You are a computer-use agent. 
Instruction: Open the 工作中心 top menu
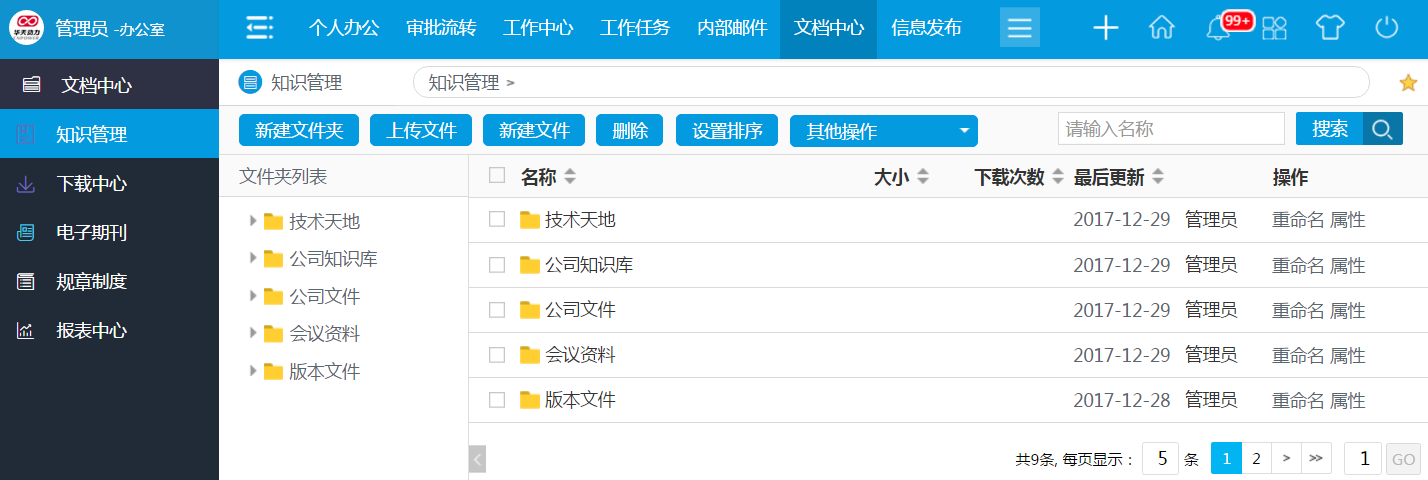coord(538,28)
